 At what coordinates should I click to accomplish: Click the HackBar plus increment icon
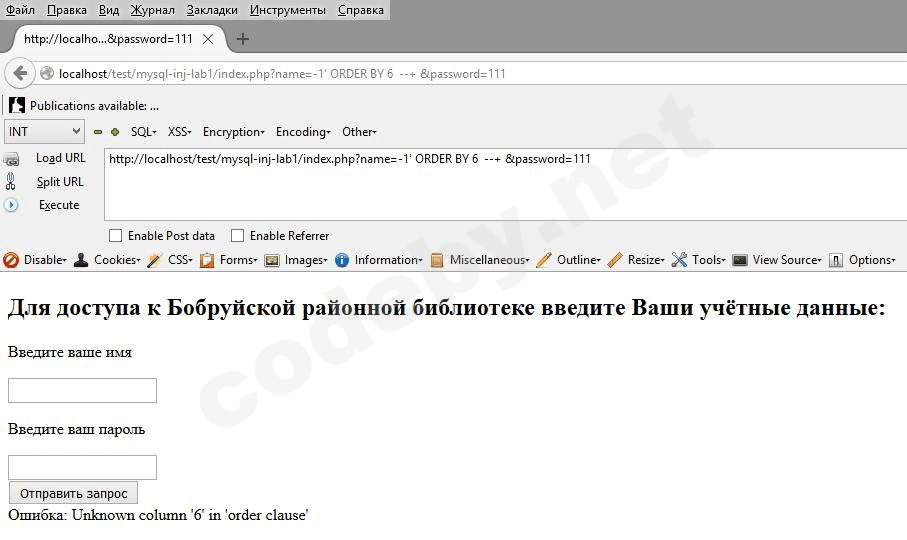coord(115,132)
